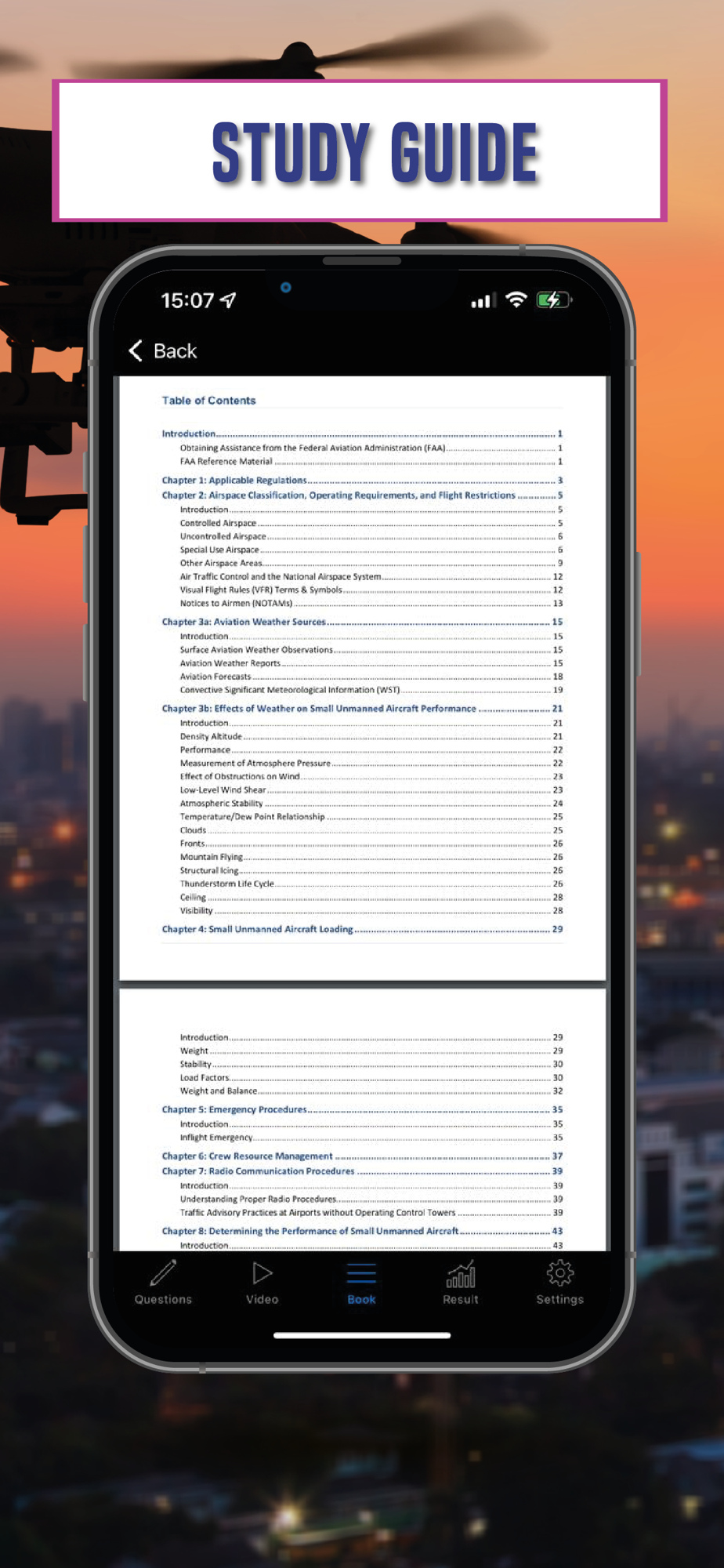
Task: Switch to the Questions tab label
Action: [163, 1299]
